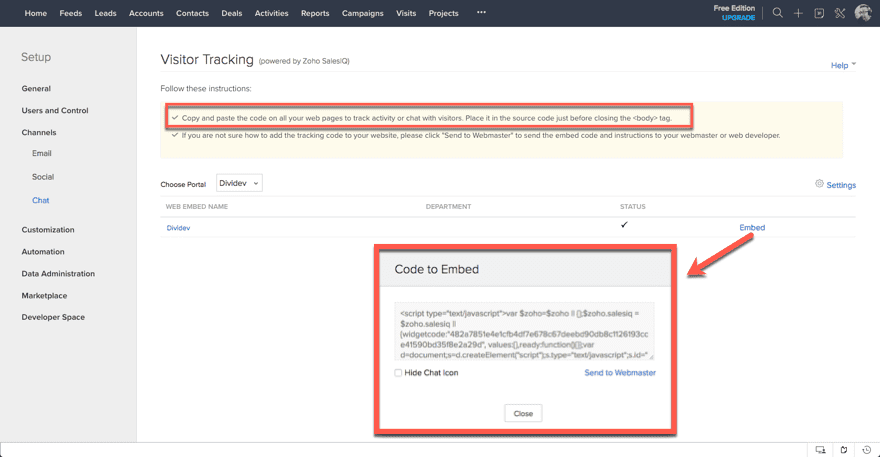Image resolution: width=880 pixels, height=457 pixels.
Task: Click the plus icon to create record
Action: (798, 13)
